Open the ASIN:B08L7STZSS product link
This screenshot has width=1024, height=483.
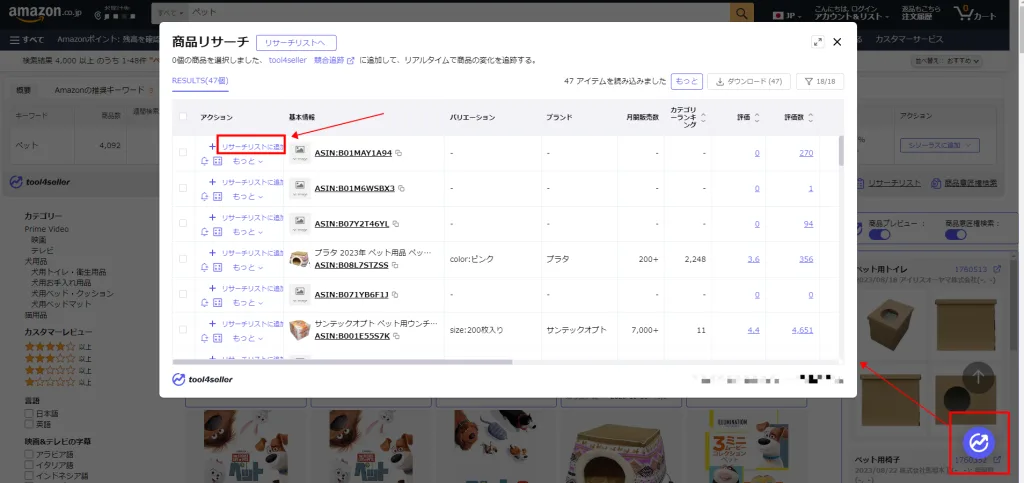coord(351,265)
